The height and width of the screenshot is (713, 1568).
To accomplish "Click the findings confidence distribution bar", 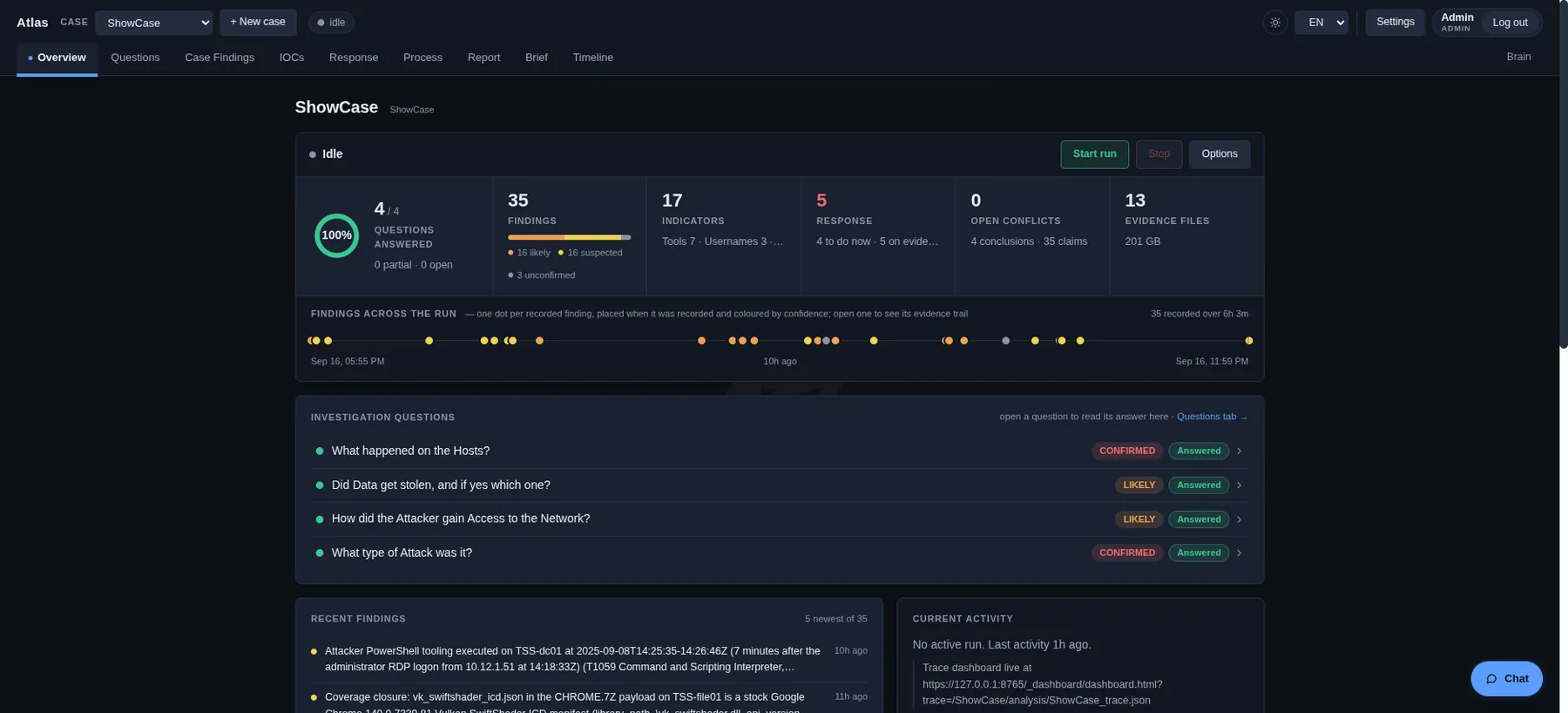I will pos(569,237).
